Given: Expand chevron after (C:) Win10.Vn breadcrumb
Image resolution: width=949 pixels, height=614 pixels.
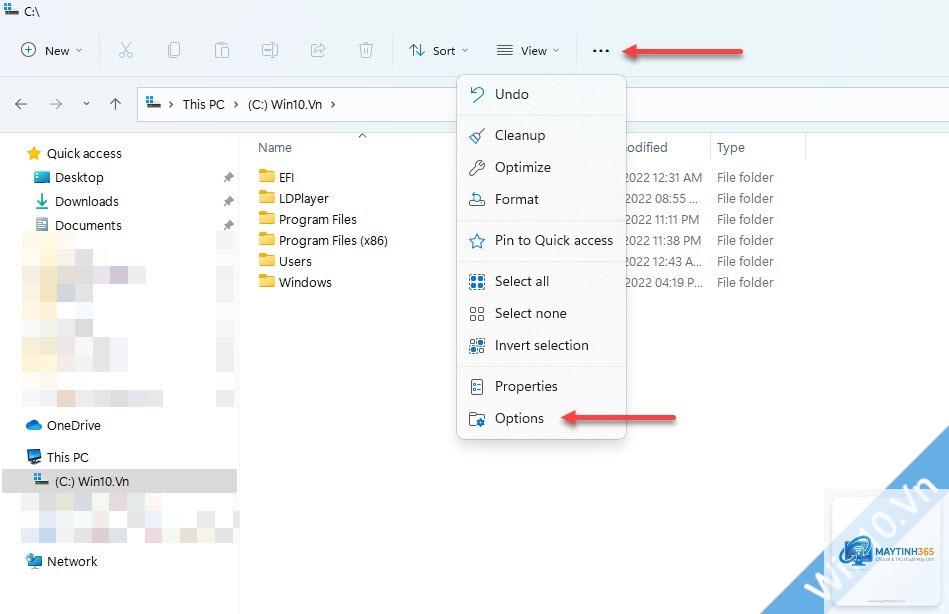Looking at the screenshot, I should 333,105.
